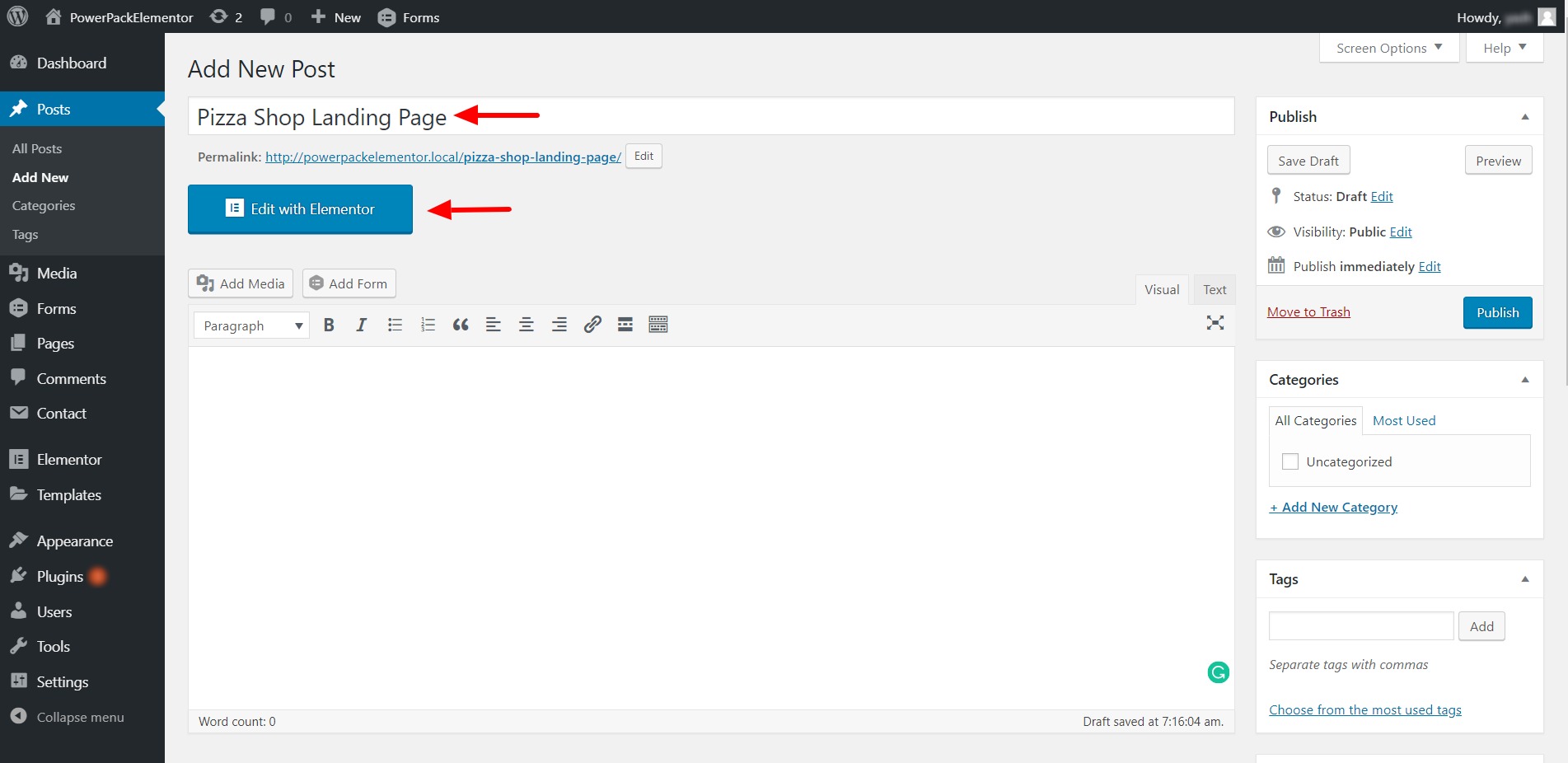Select the All Categories tab

tap(1316, 421)
